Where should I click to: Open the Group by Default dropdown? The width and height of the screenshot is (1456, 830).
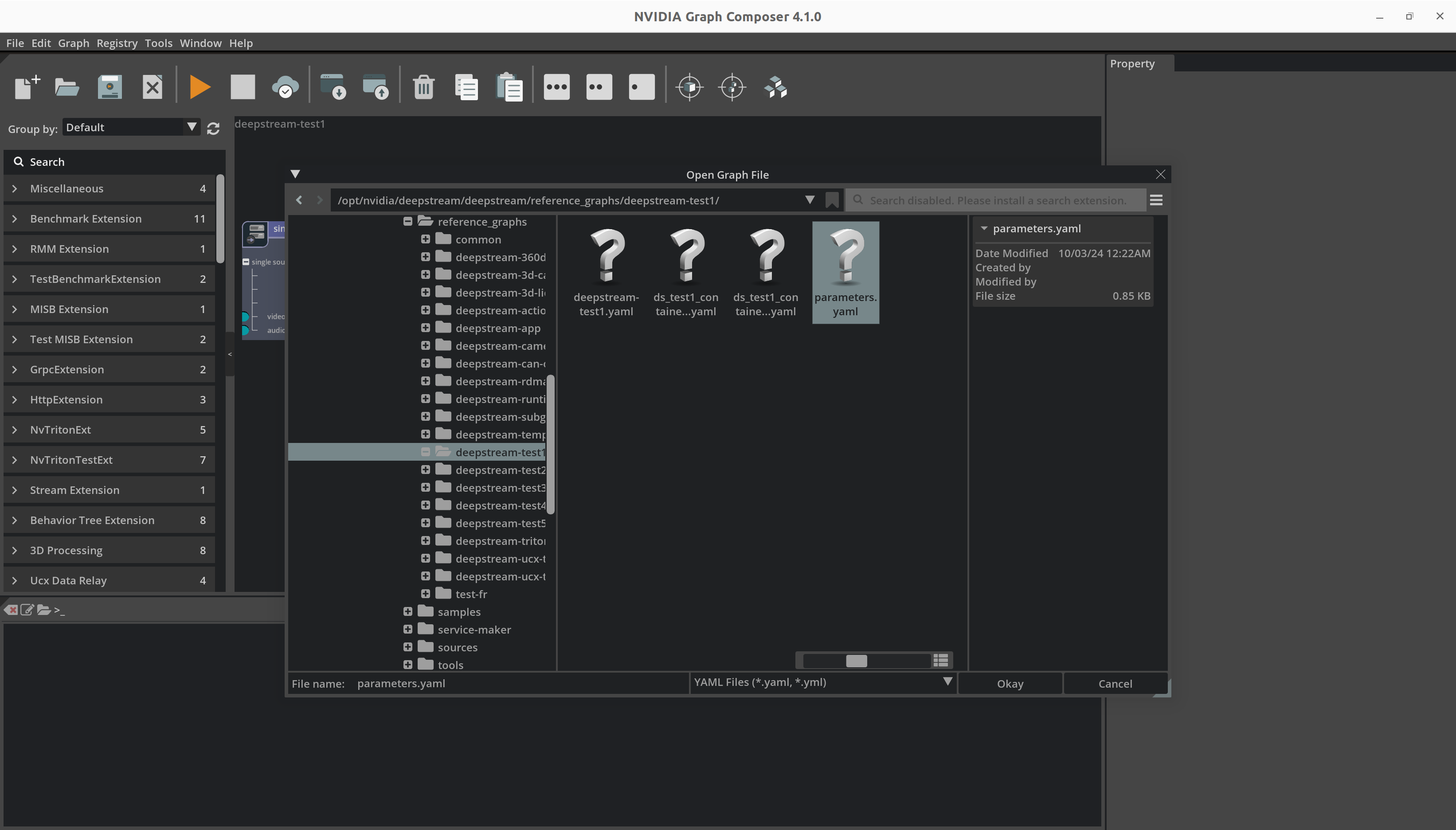point(131,127)
